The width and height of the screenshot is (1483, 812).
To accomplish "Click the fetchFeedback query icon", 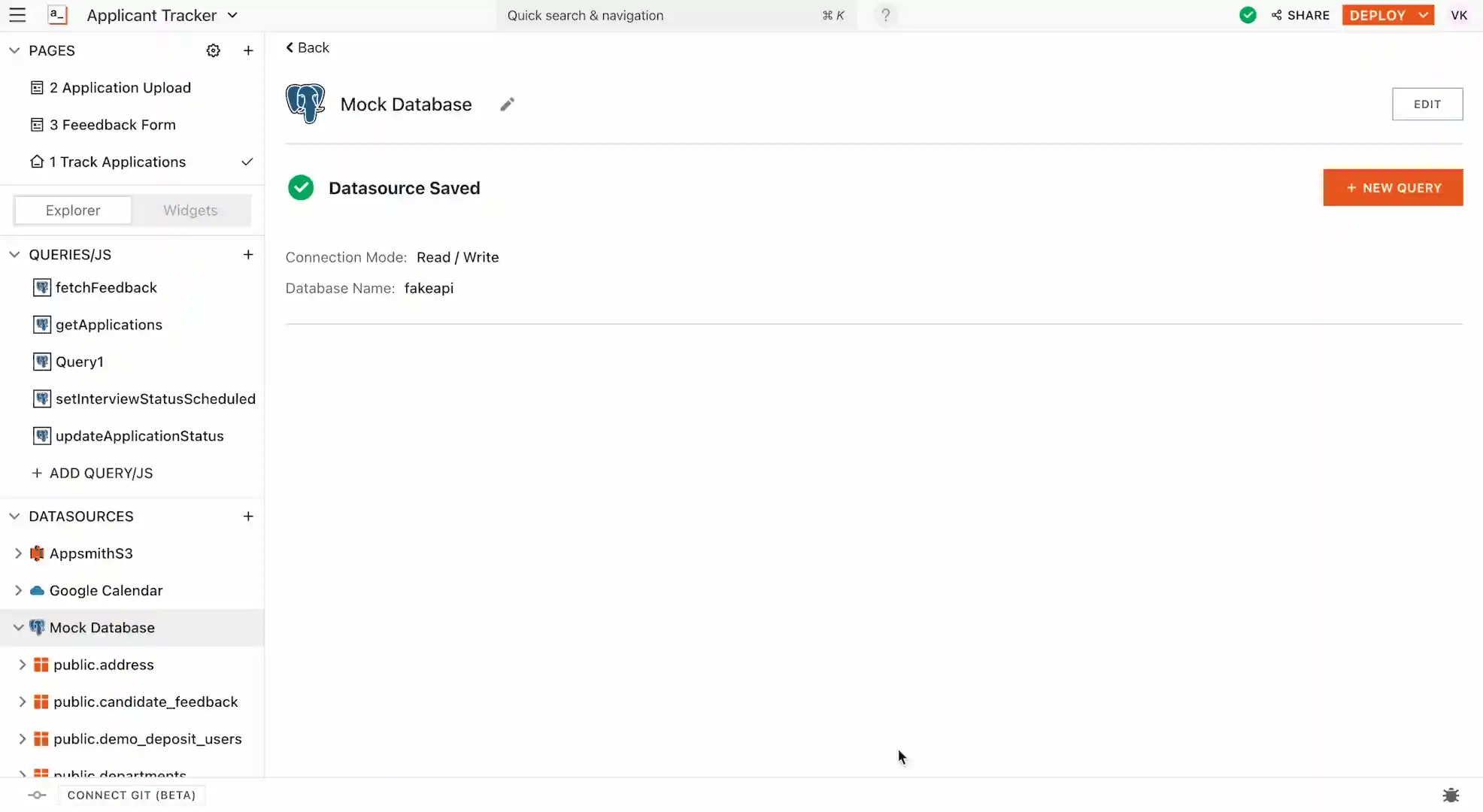I will [x=42, y=287].
